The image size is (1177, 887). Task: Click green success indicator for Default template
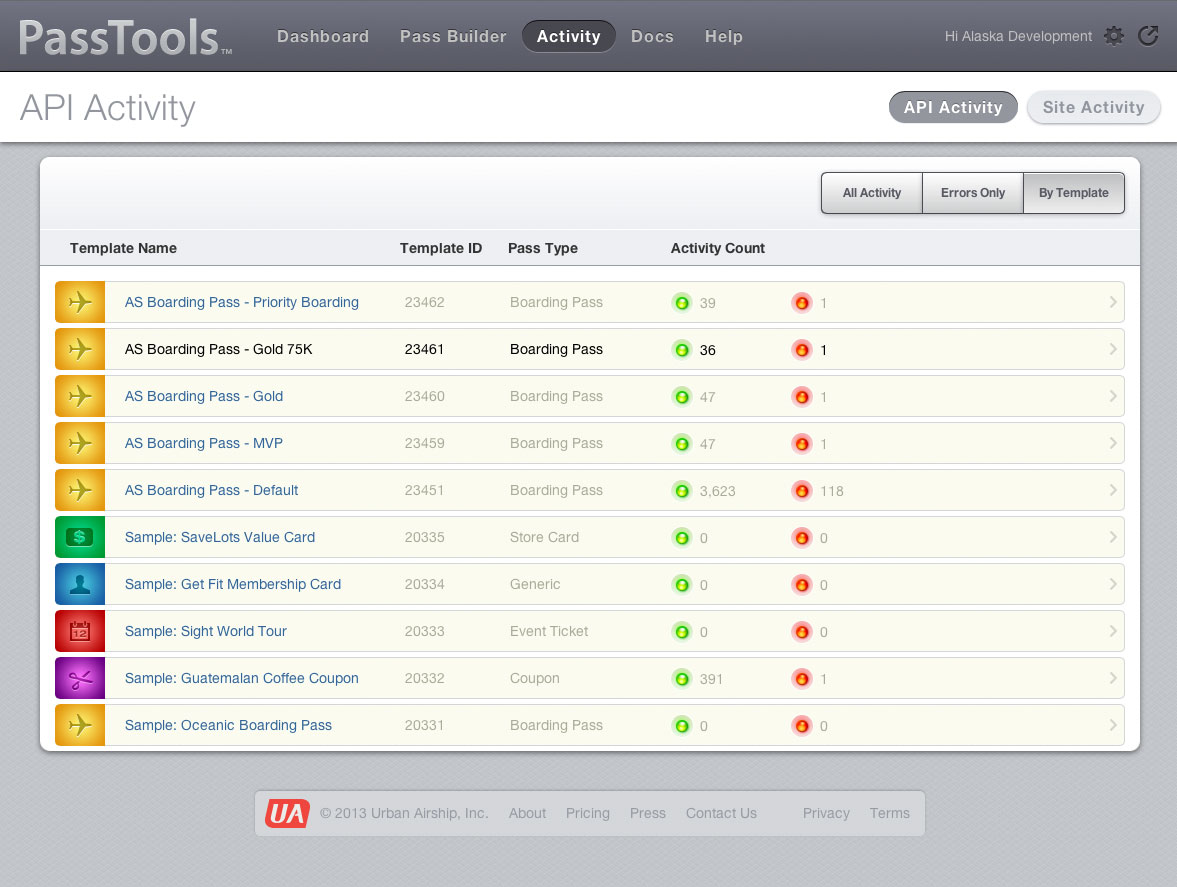(x=682, y=491)
